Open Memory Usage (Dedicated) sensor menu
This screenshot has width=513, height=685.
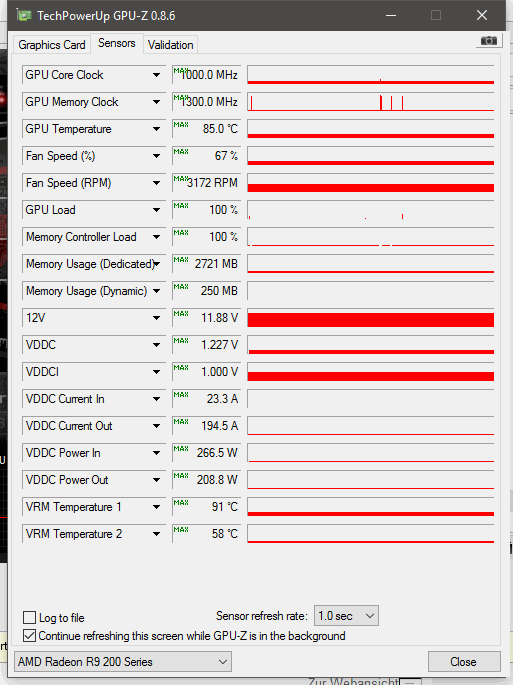pos(156,264)
